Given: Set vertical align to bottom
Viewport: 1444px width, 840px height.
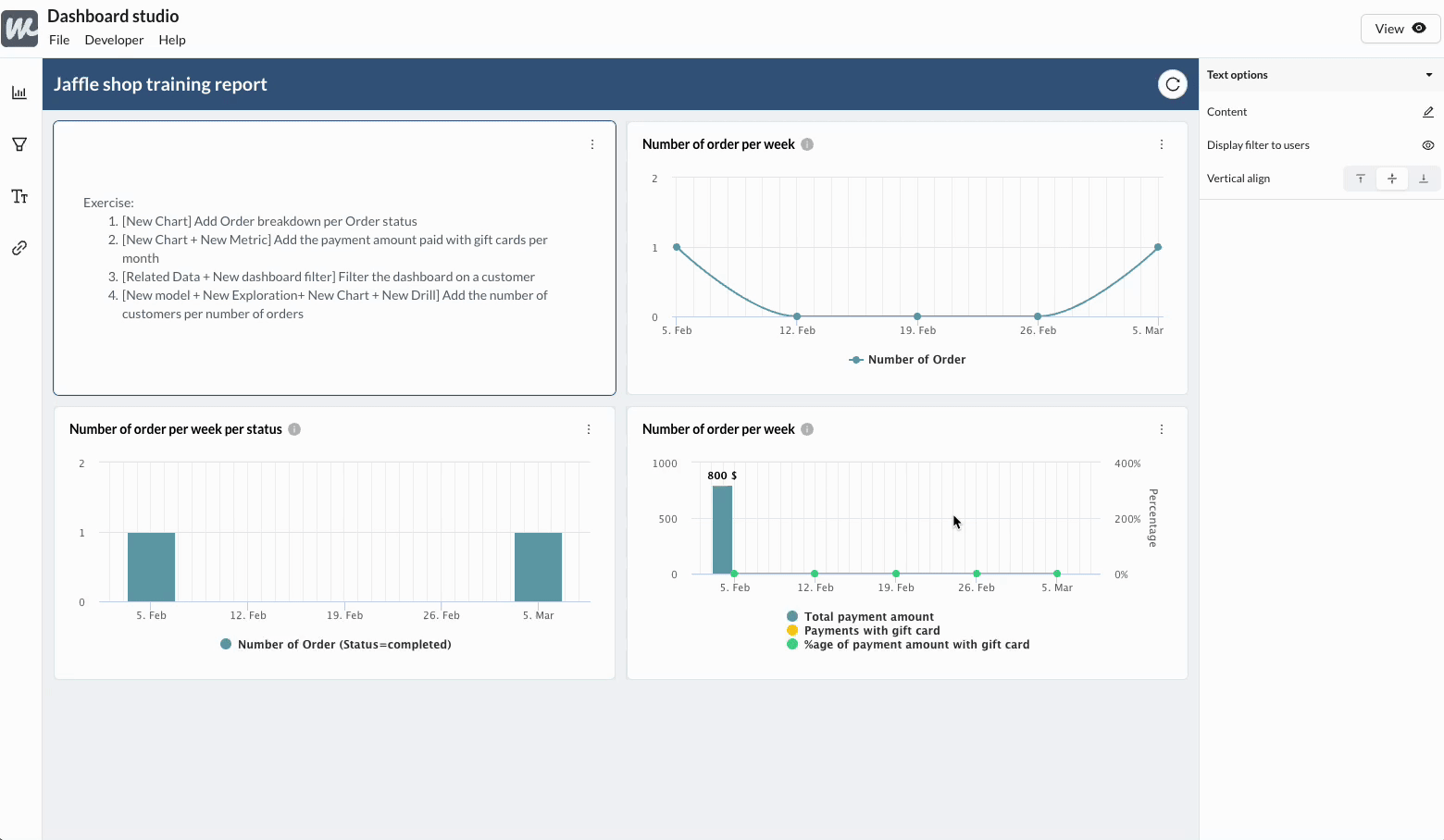Looking at the screenshot, I should click(1424, 179).
